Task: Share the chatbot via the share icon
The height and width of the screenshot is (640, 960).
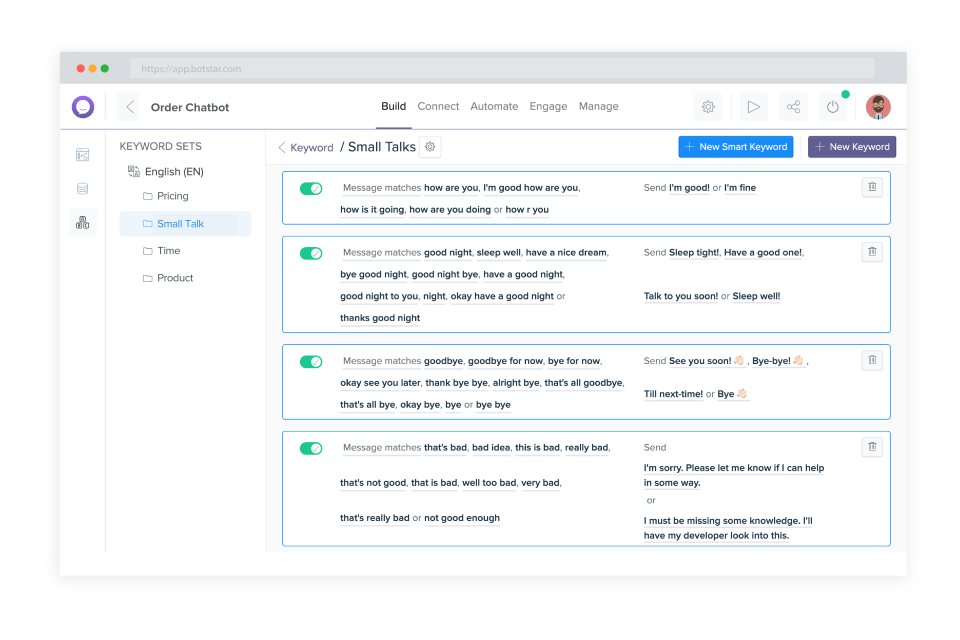Action: coord(793,106)
